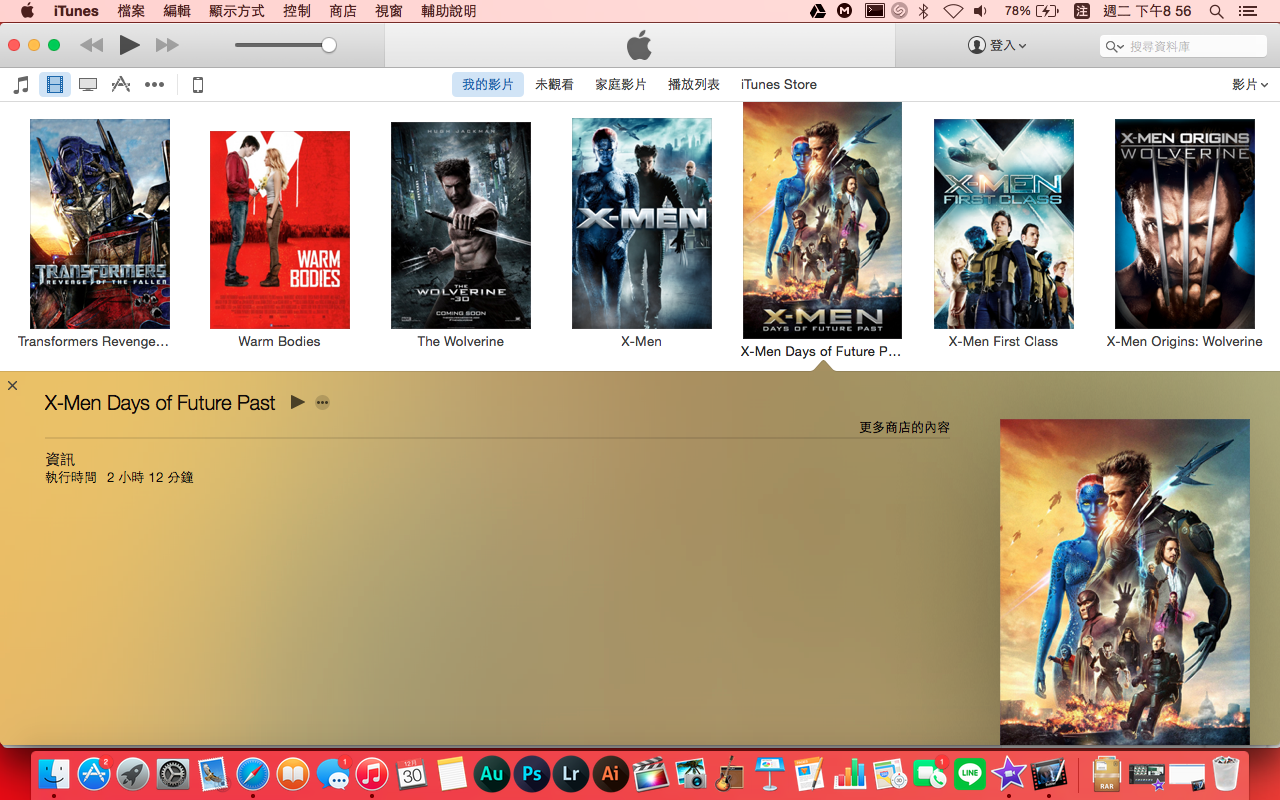The width and height of the screenshot is (1280, 800).
Task: Switch to the 未觀看 tab
Action: [x=554, y=85]
